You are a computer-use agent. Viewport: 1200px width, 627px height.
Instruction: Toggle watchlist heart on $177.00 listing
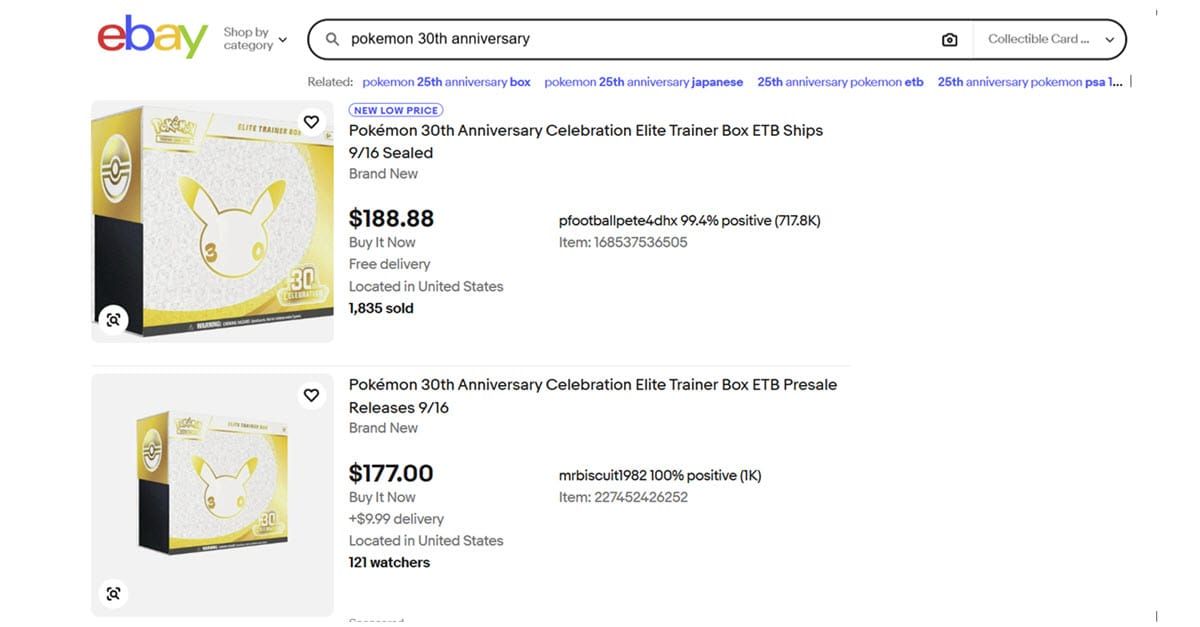(x=311, y=395)
